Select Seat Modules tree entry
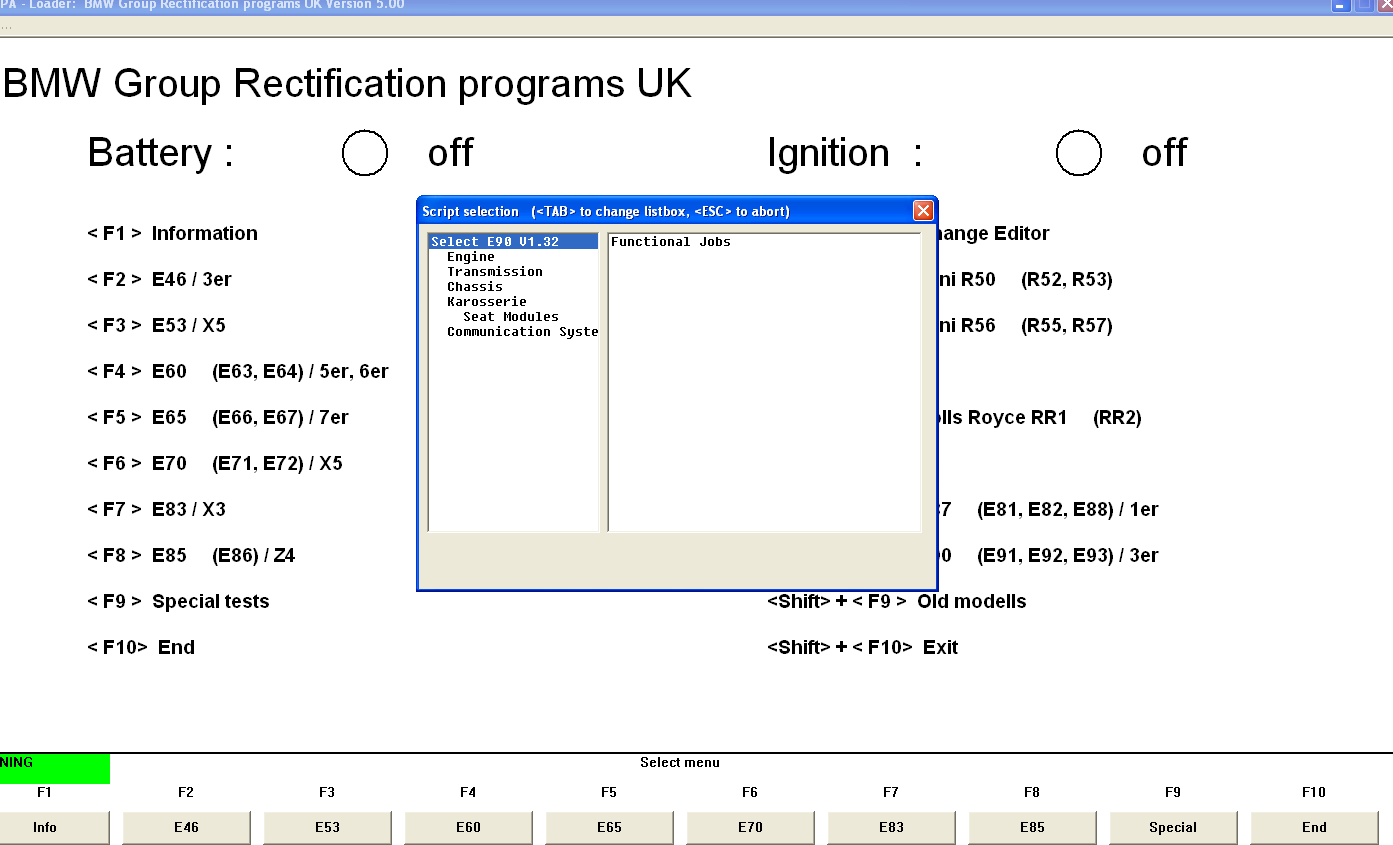The height and width of the screenshot is (845, 1393). coord(510,317)
